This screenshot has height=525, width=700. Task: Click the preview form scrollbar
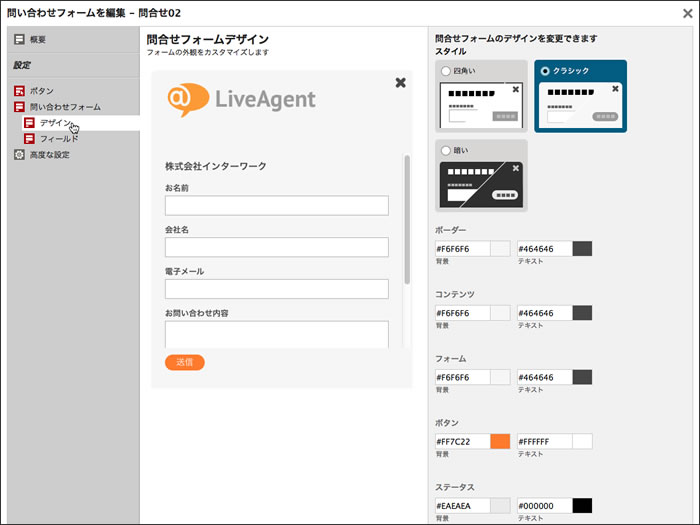407,219
